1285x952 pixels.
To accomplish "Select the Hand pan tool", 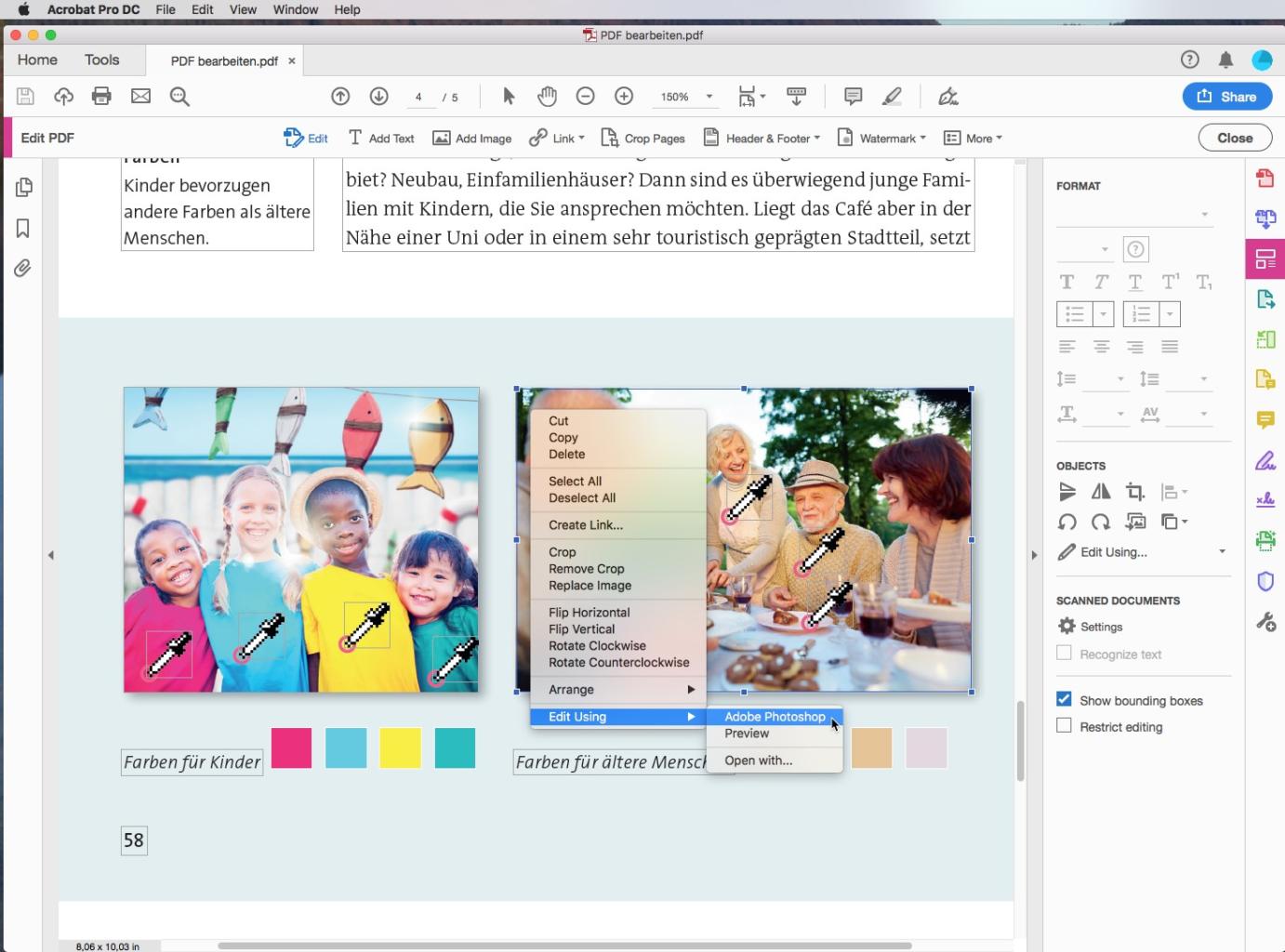I will click(x=547, y=96).
